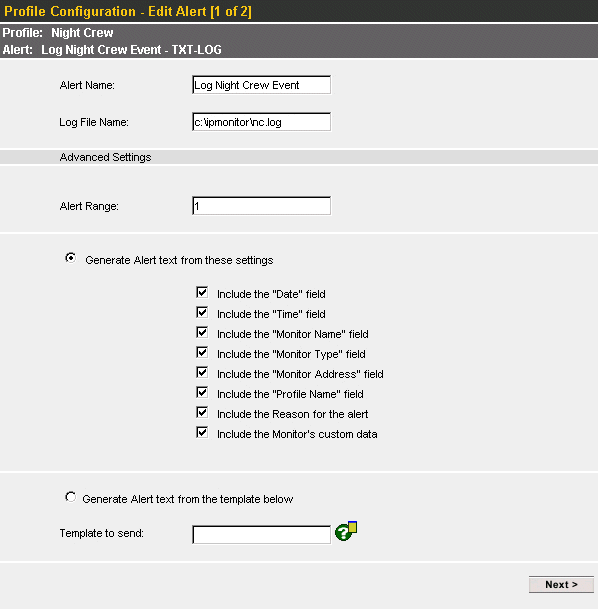Uncheck Include the "Date" field
598x609 pixels.
[202, 292]
